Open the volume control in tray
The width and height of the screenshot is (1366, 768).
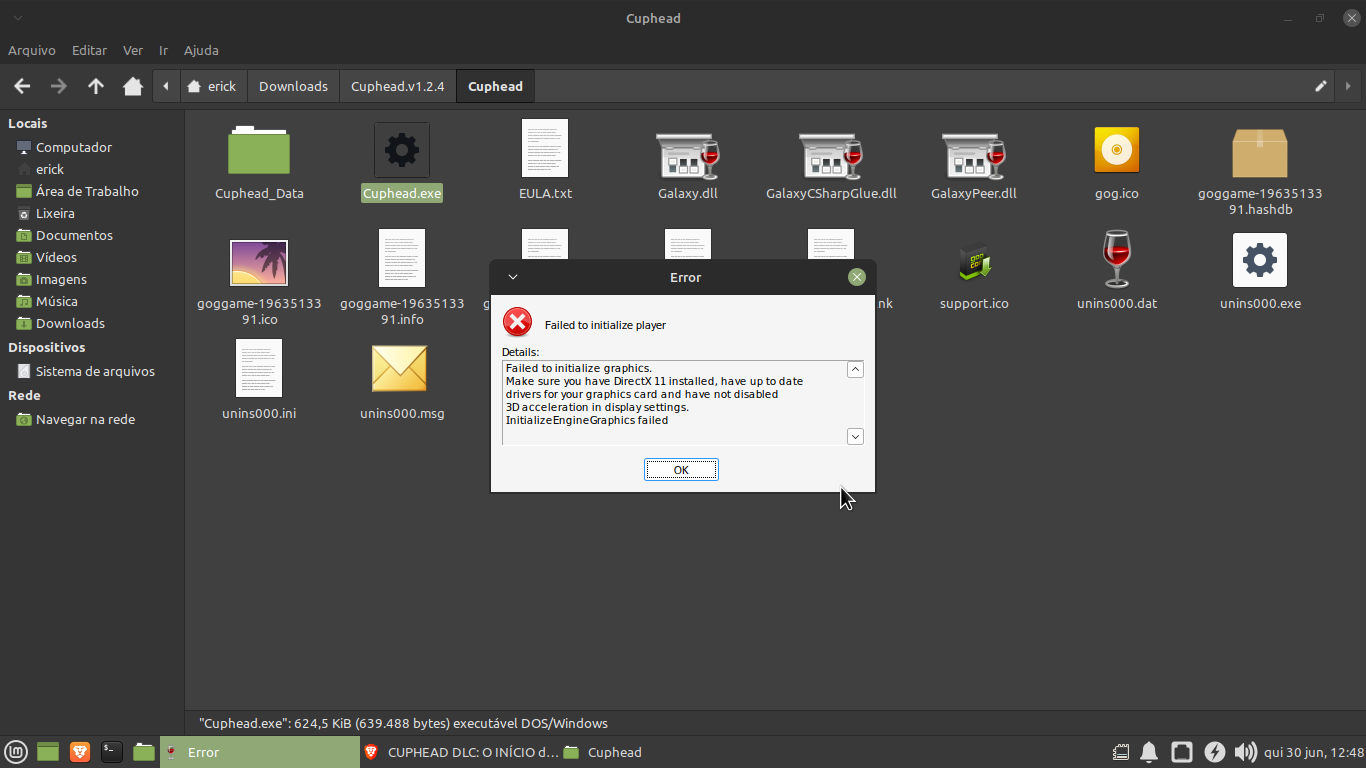(1245, 752)
